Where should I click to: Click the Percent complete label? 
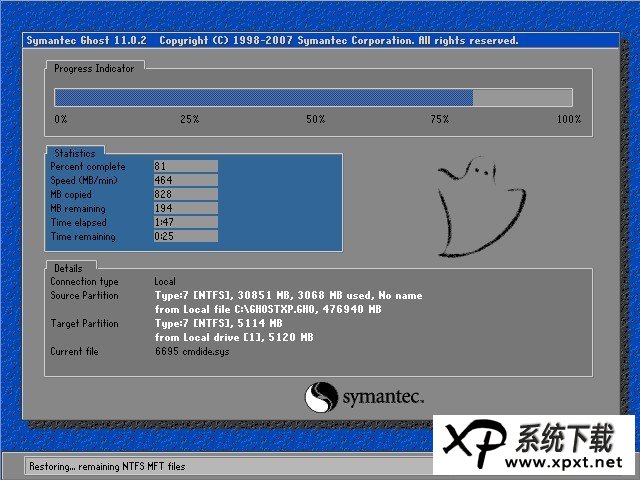[88, 167]
